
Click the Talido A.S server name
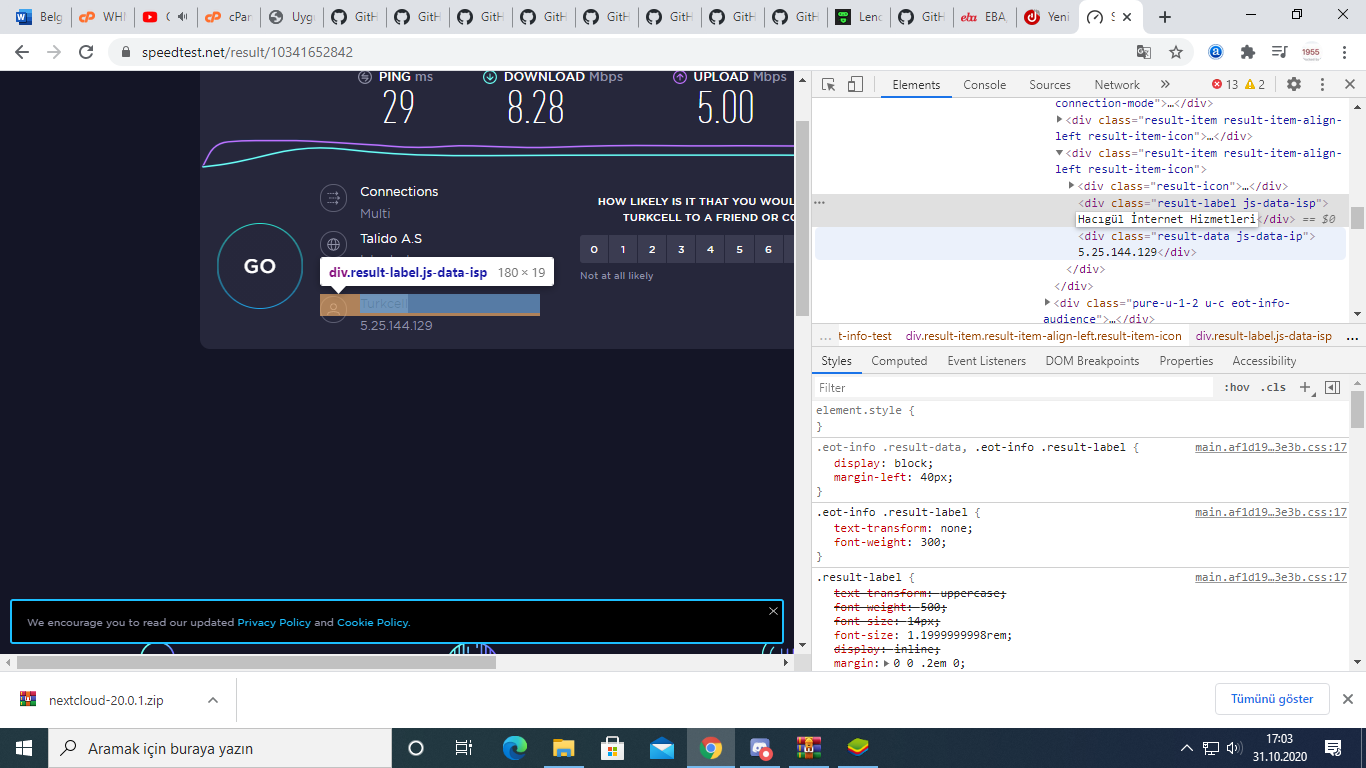[391, 238]
